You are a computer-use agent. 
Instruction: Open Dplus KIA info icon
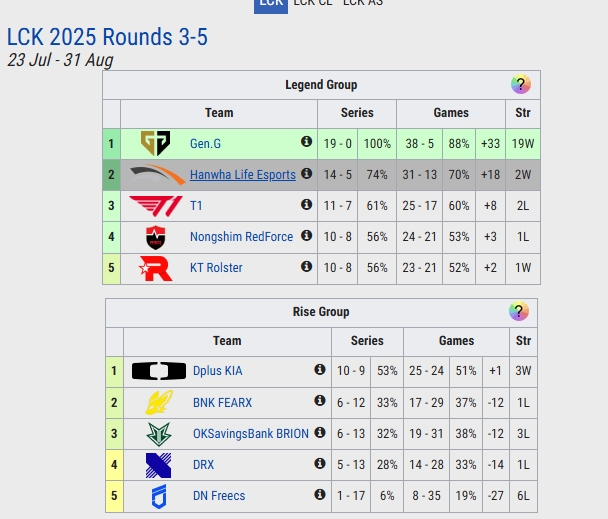click(x=320, y=369)
